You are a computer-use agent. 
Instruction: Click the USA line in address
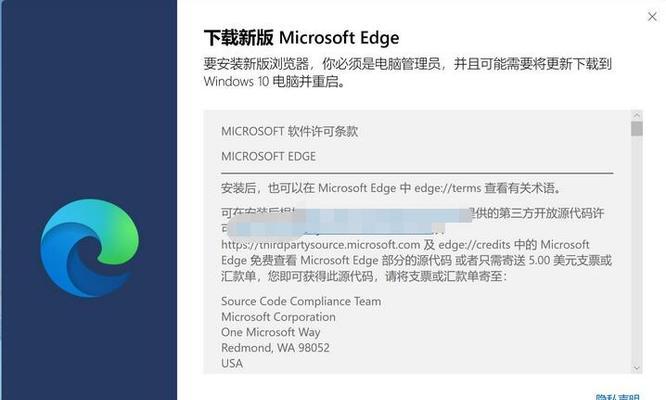point(232,363)
